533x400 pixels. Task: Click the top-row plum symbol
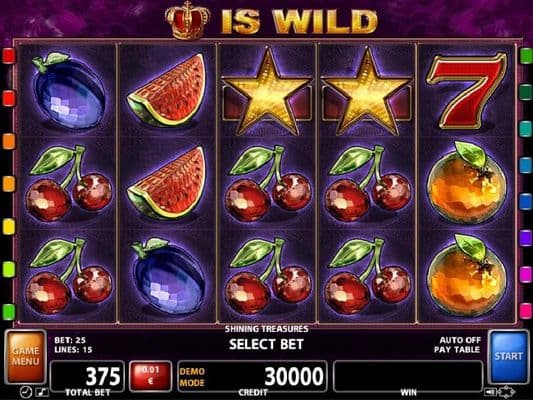[68, 90]
